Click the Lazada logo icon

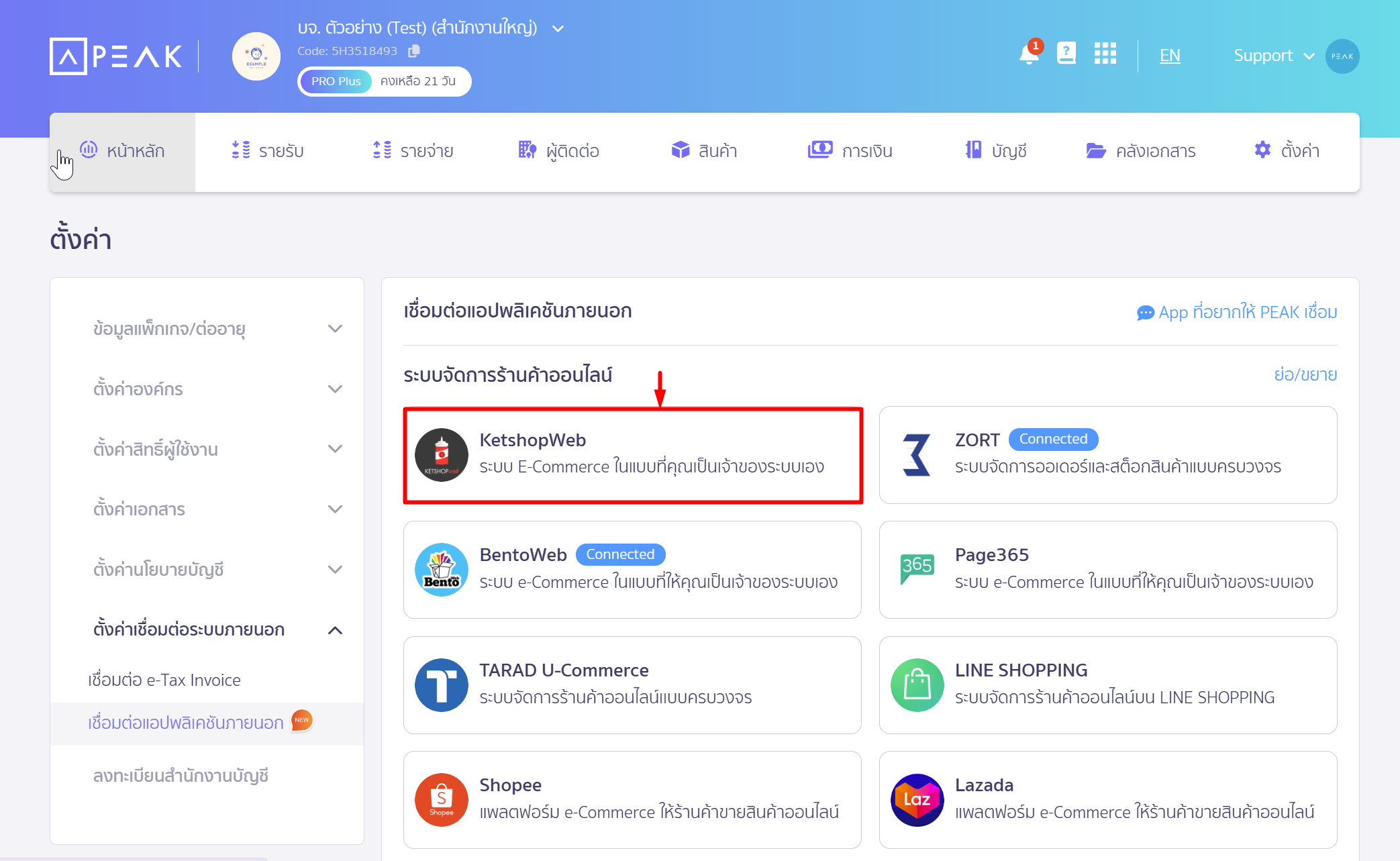point(917,800)
